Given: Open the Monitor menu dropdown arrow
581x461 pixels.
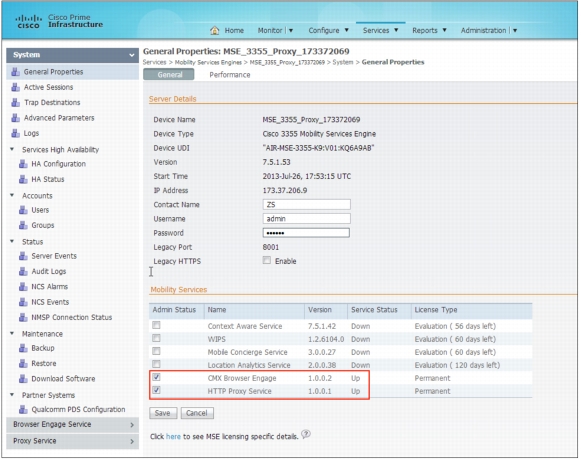Looking at the screenshot, I should 291,31.
